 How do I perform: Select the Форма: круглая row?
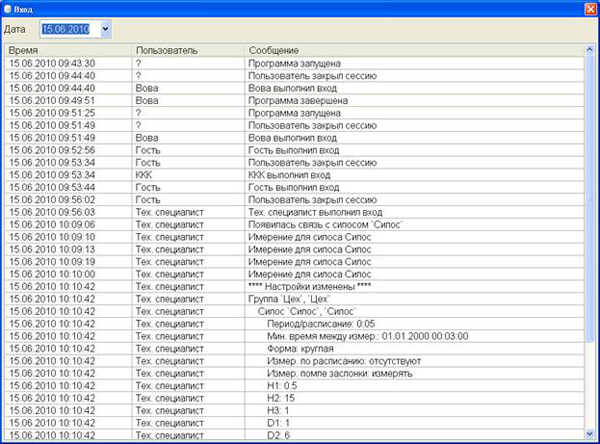pyautogui.click(x=295, y=349)
